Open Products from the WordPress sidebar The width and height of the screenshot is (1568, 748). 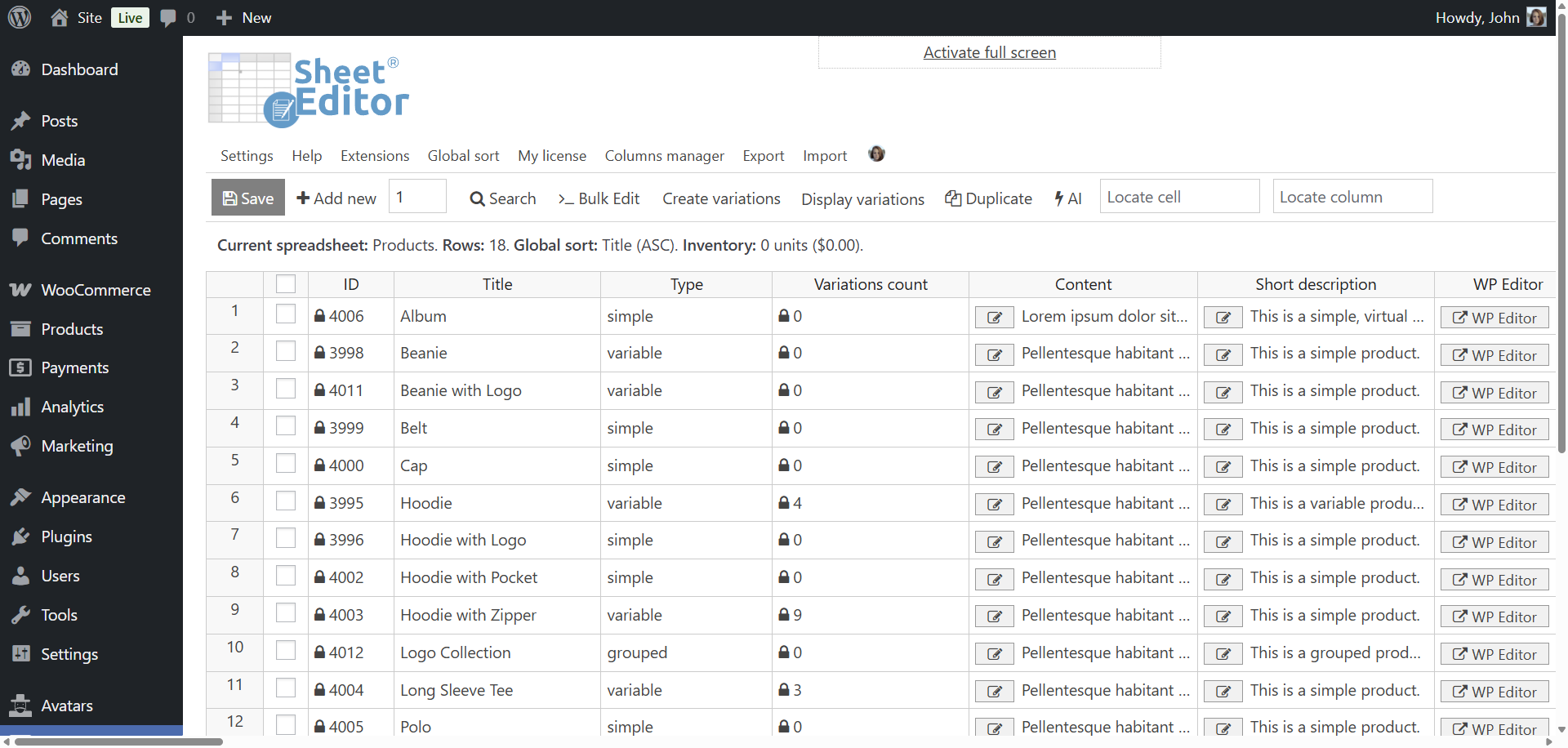(71, 329)
